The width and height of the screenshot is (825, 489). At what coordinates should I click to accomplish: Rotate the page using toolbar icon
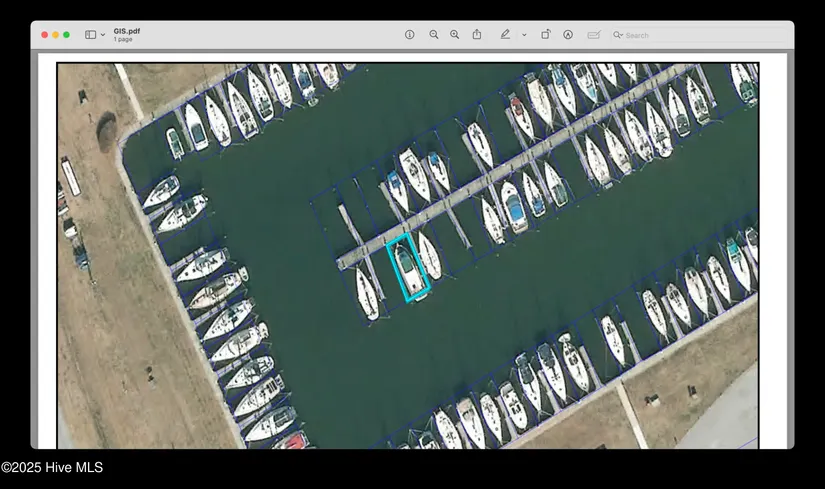click(546, 34)
